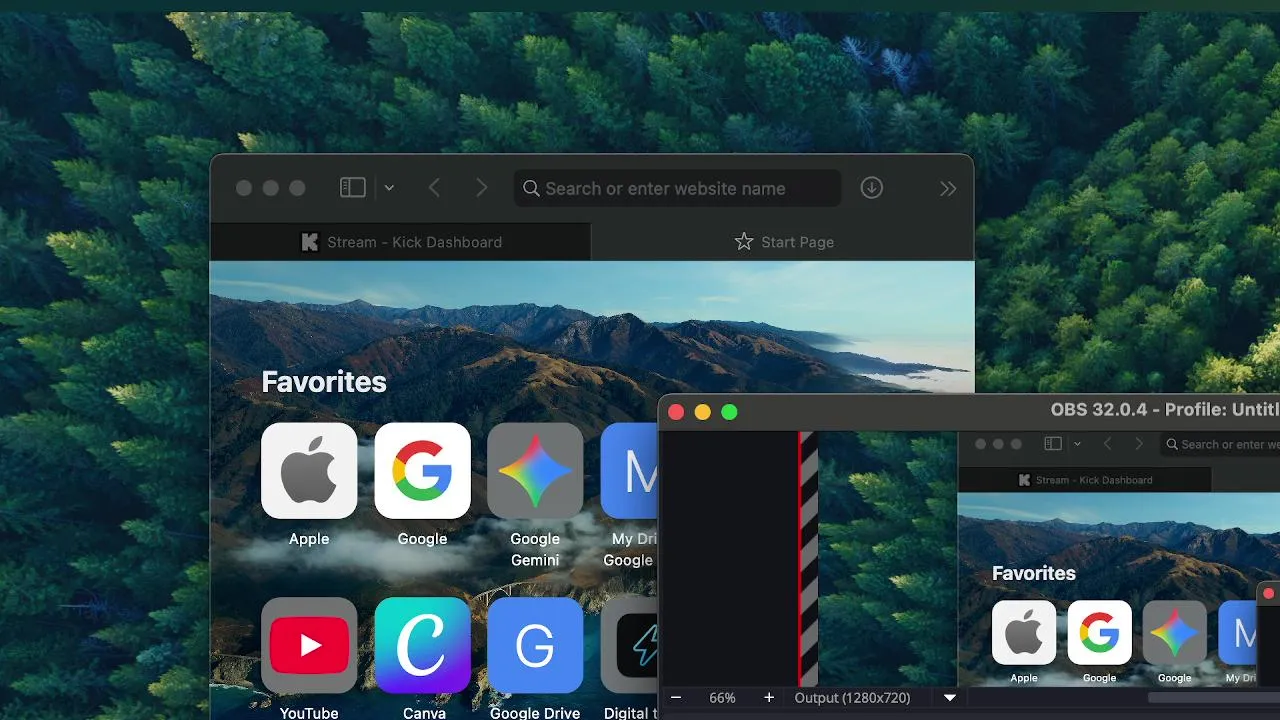Click the Google icon in OBS preview
Viewport: 1280px width, 720px height.
tap(1099, 632)
